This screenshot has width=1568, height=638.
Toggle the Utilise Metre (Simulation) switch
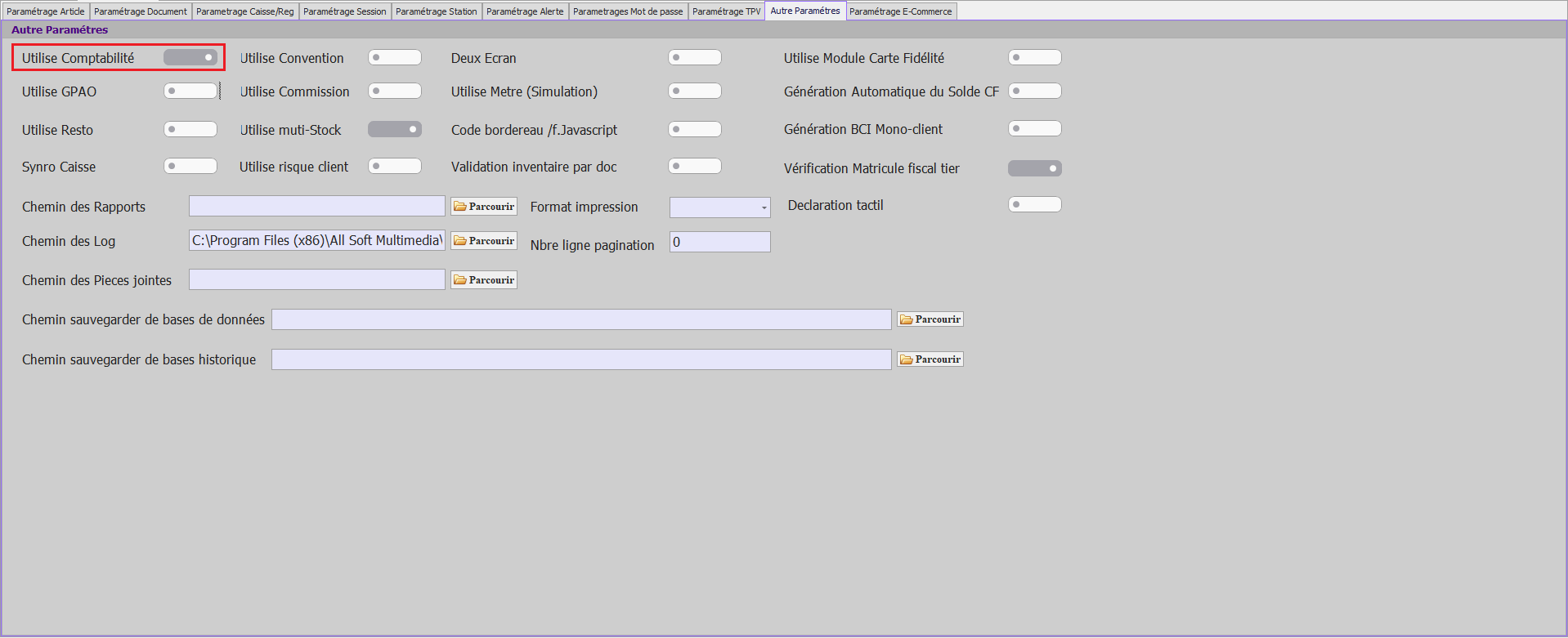(x=695, y=91)
